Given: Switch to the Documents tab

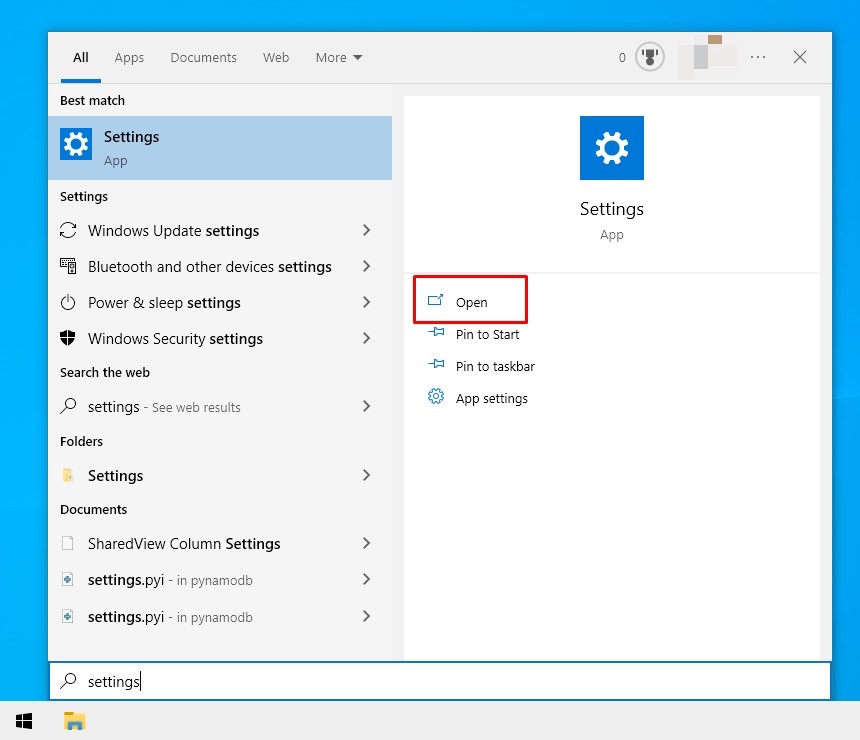Looking at the screenshot, I should [203, 57].
